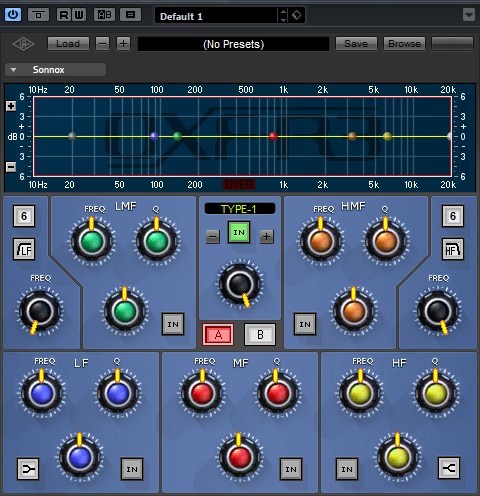
Task: Click the LF Q blue knob
Action: 118,393
